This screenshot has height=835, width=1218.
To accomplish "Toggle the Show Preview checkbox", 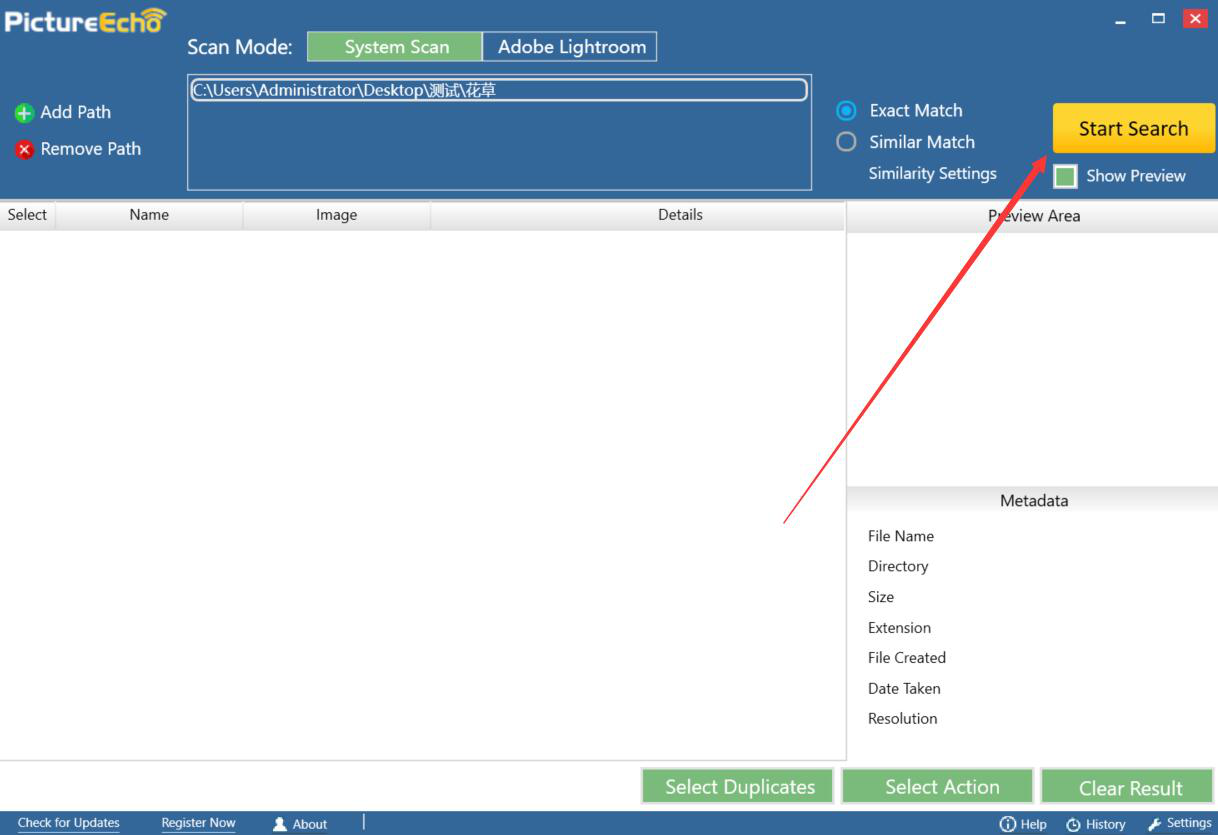I will coord(1065,176).
